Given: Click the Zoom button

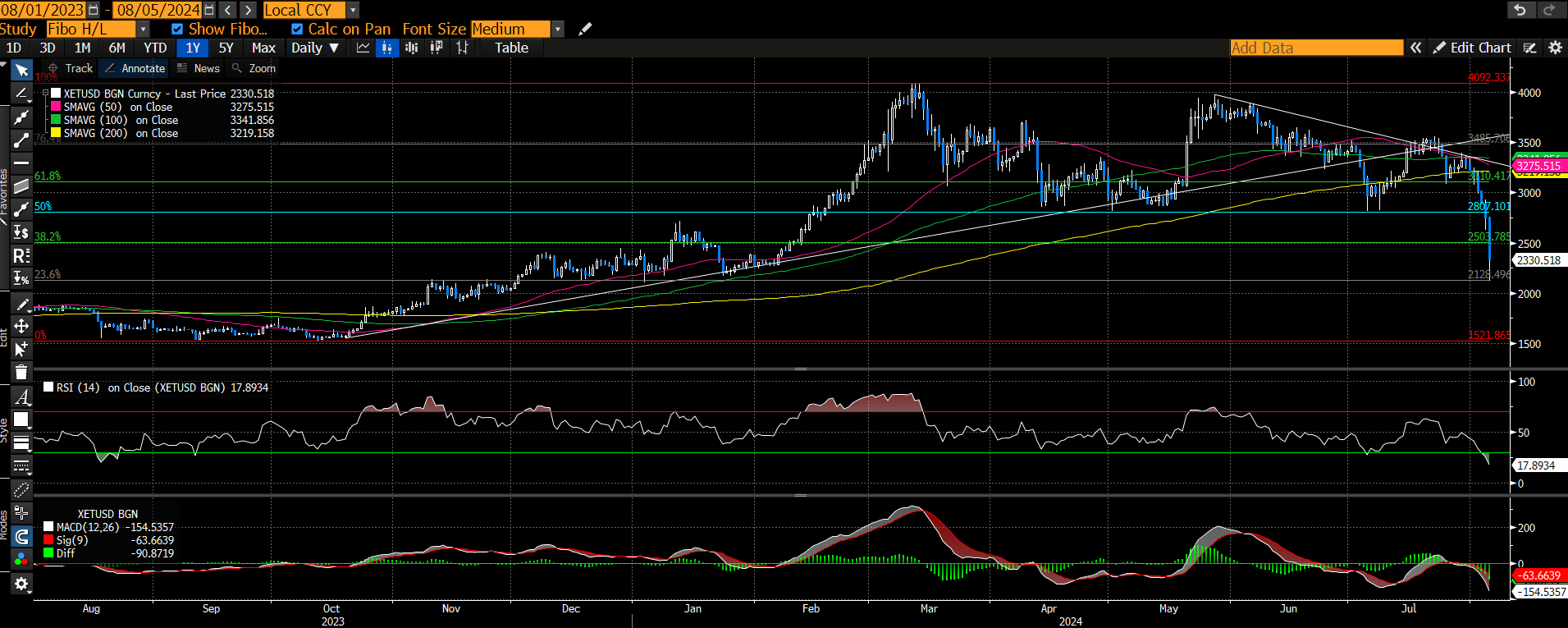Looking at the screenshot, I should pos(254,68).
